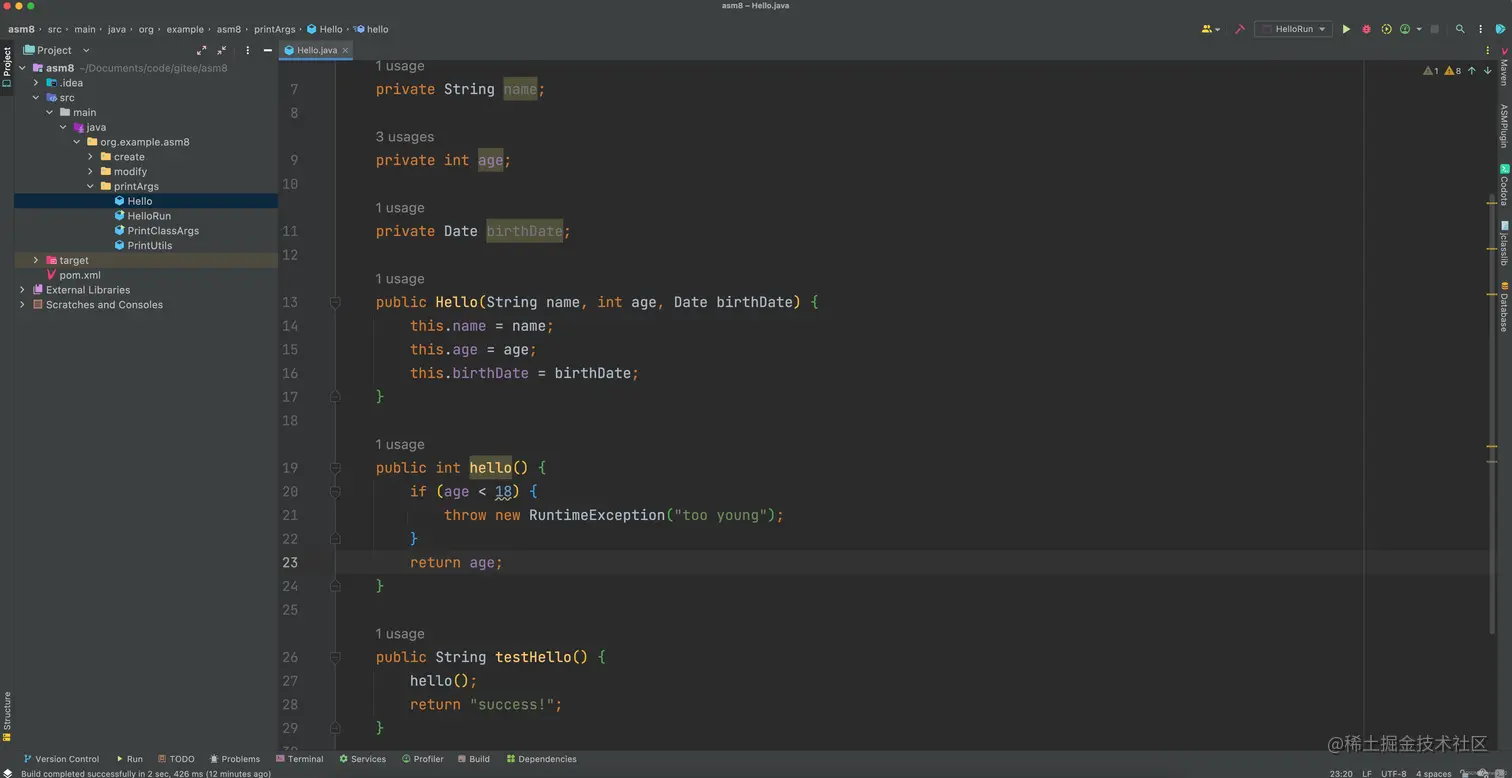The width and height of the screenshot is (1512, 778).
Task: Open the Codota side tool window
Action: 1503,185
